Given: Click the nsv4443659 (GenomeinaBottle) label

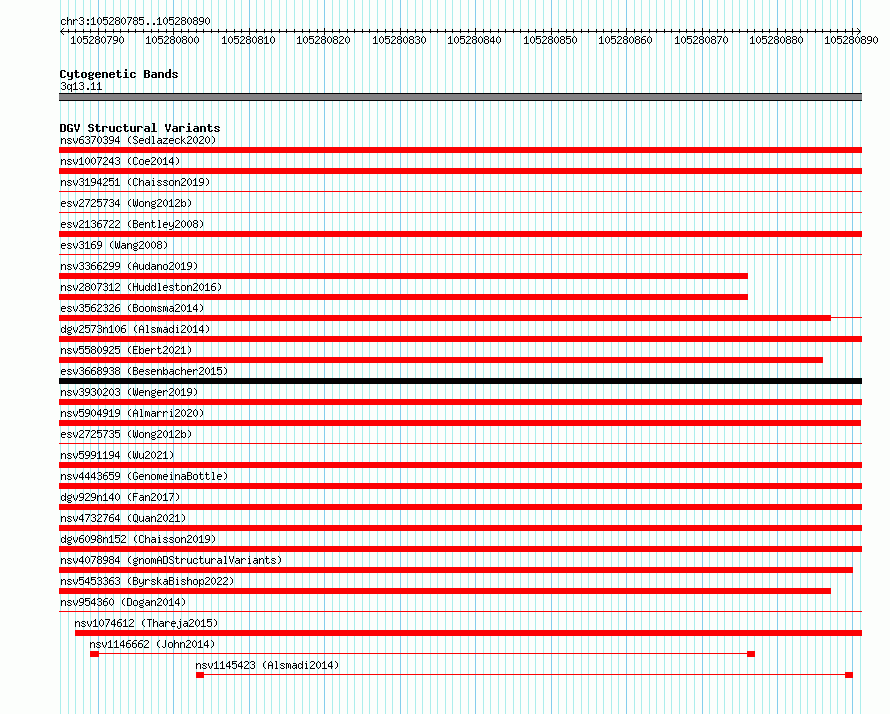Looking at the screenshot, I should click(144, 476).
